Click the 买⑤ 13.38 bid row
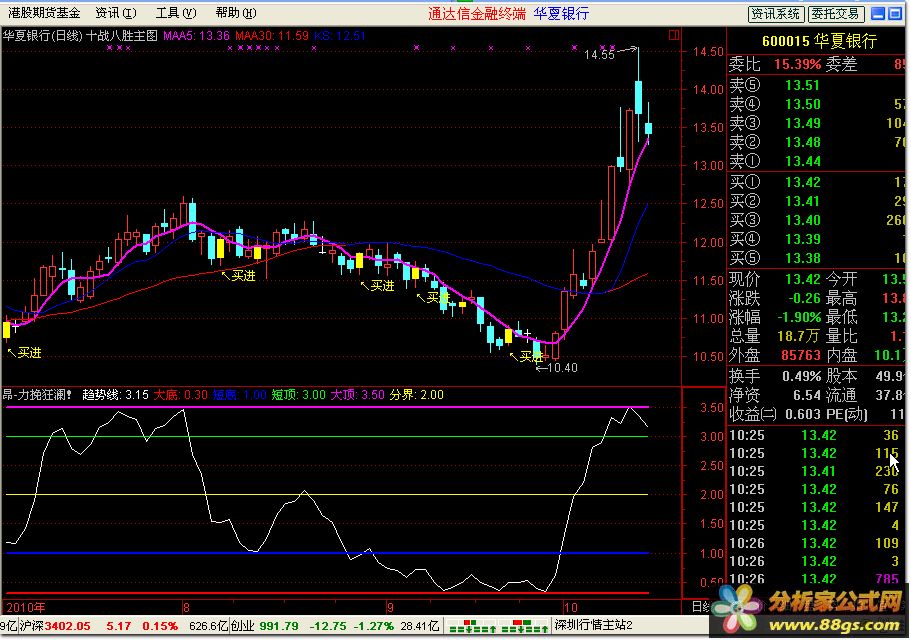Image resolution: width=911 pixels, height=640 pixels. [816, 258]
